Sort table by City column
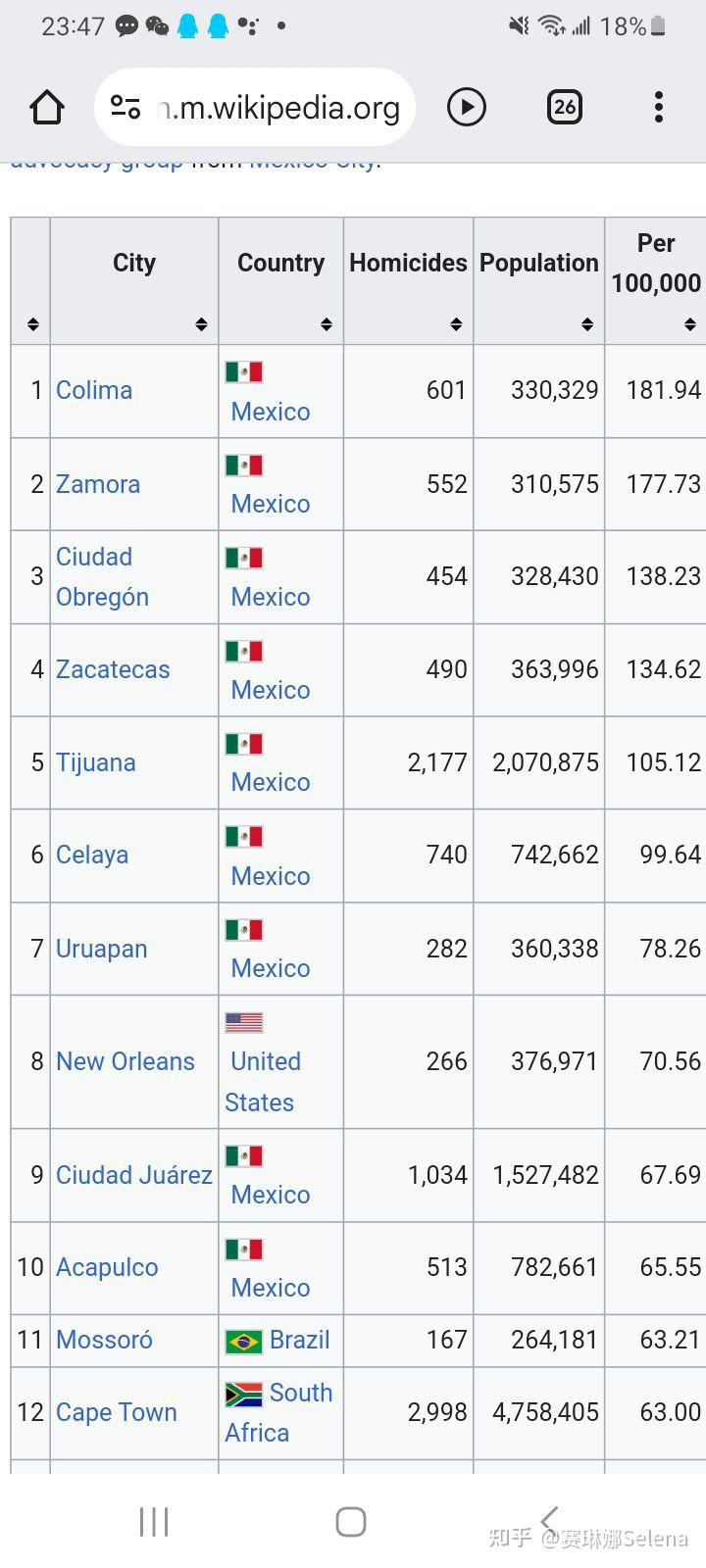The image size is (706, 1568). [x=134, y=281]
